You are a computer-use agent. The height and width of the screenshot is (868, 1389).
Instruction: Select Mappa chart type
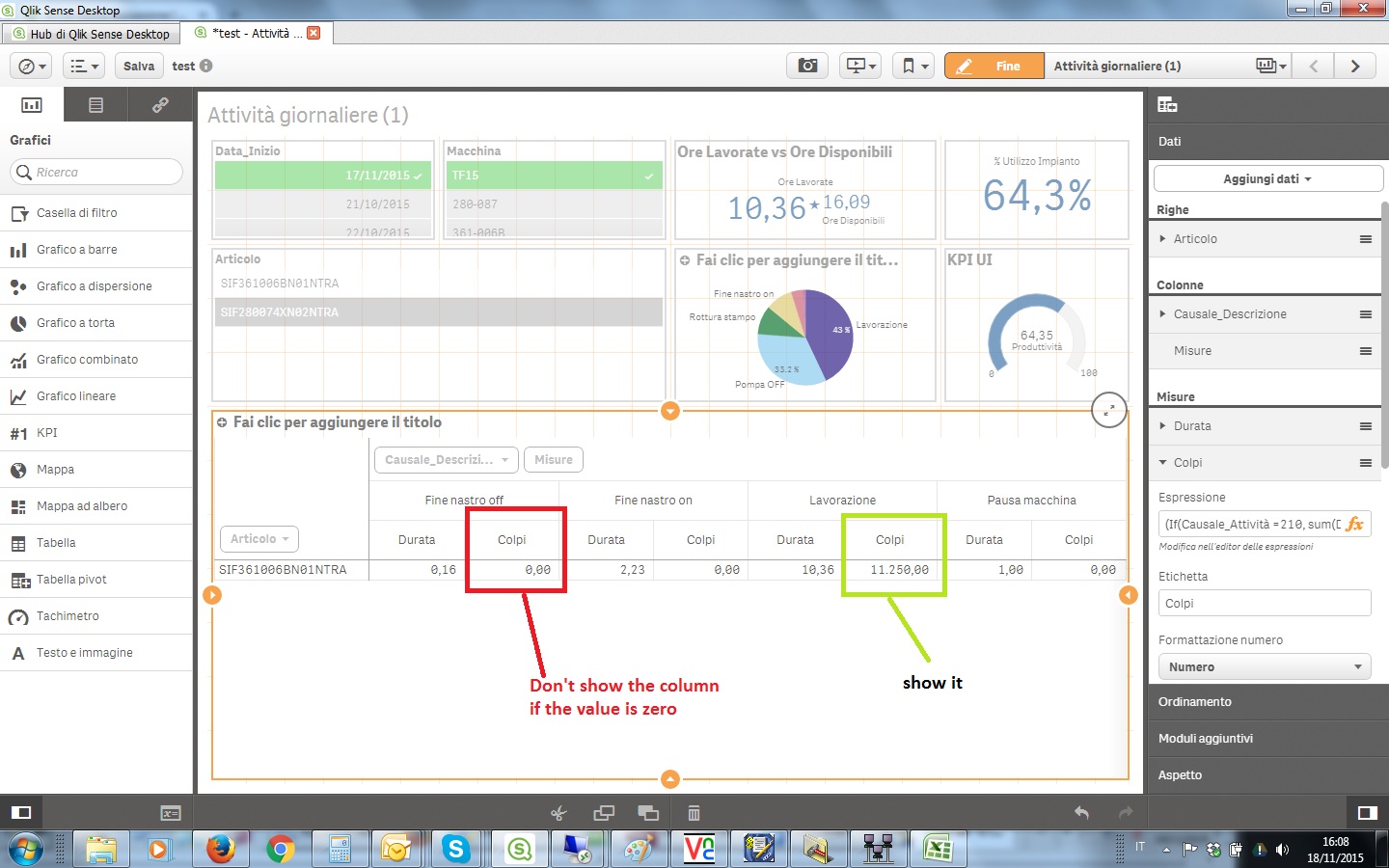[96, 470]
